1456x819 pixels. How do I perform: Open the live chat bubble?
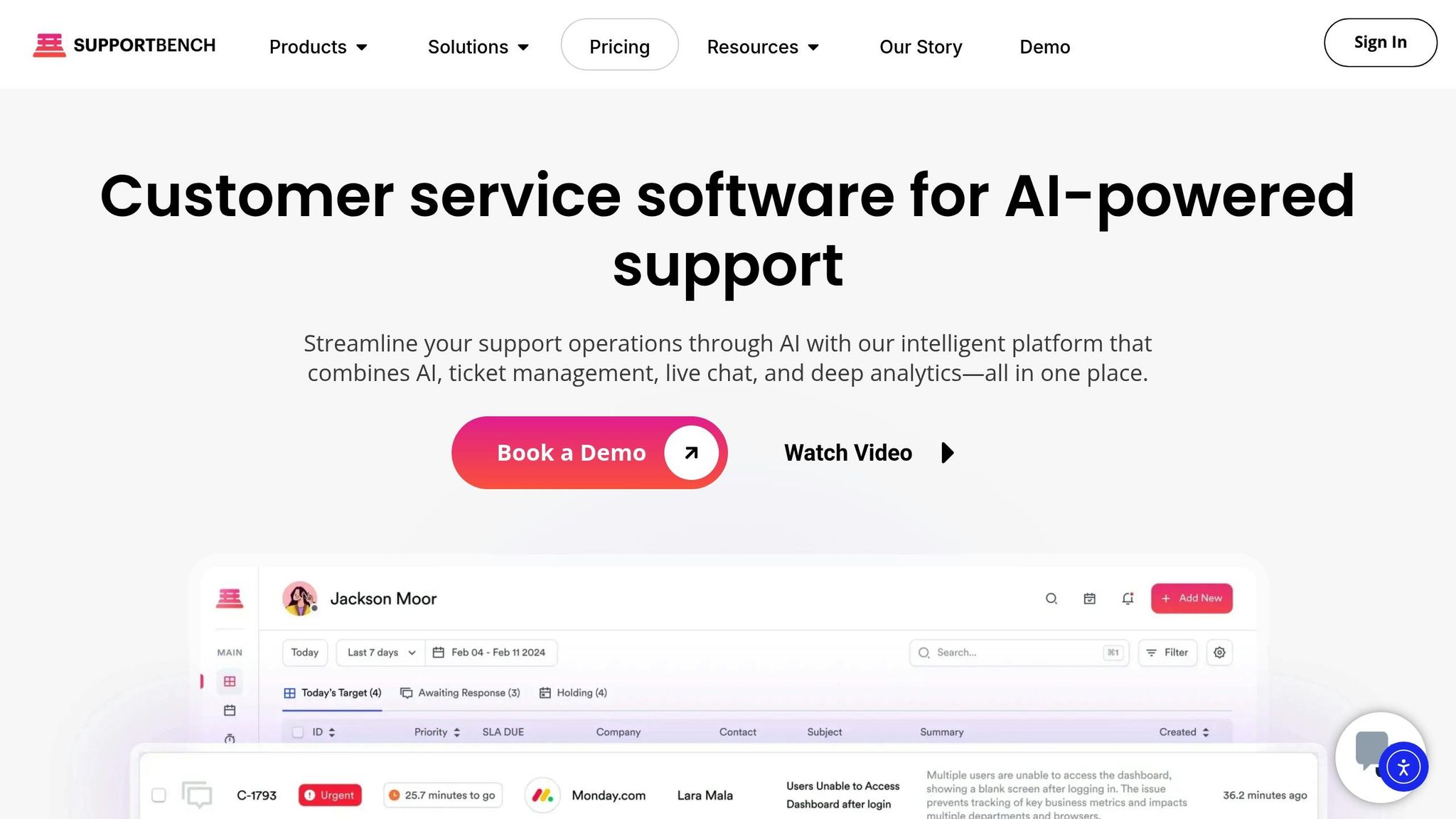pyautogui.click(x=1371, y=749)
